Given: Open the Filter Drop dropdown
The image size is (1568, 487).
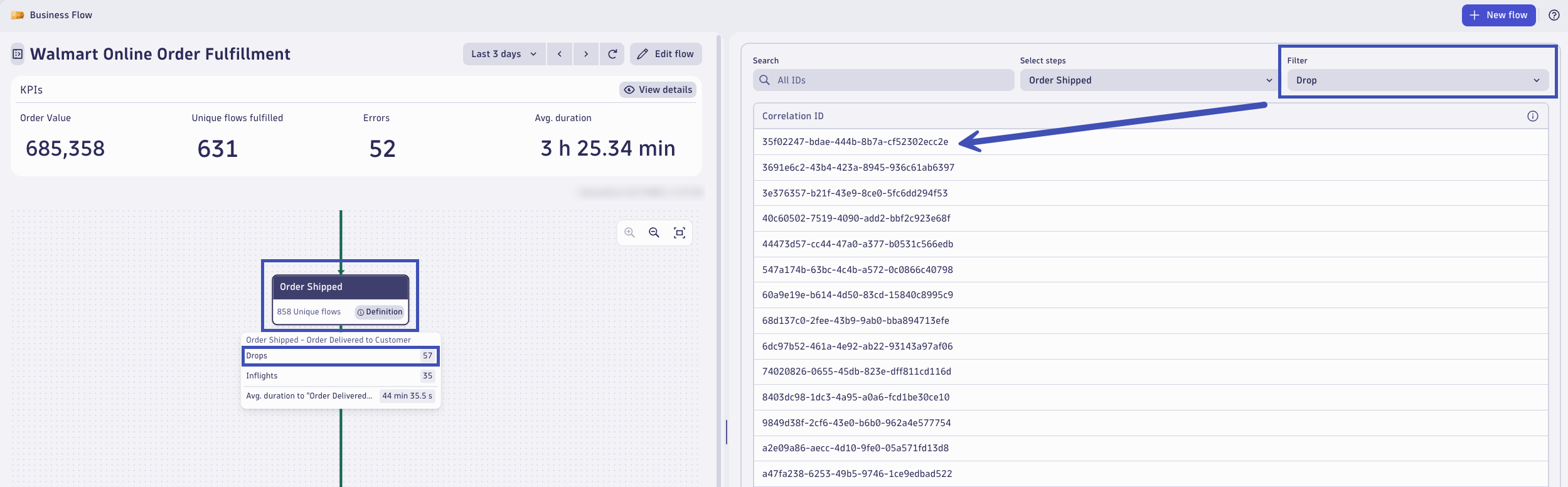Looking at the screenshot, I should [1418, 80].
